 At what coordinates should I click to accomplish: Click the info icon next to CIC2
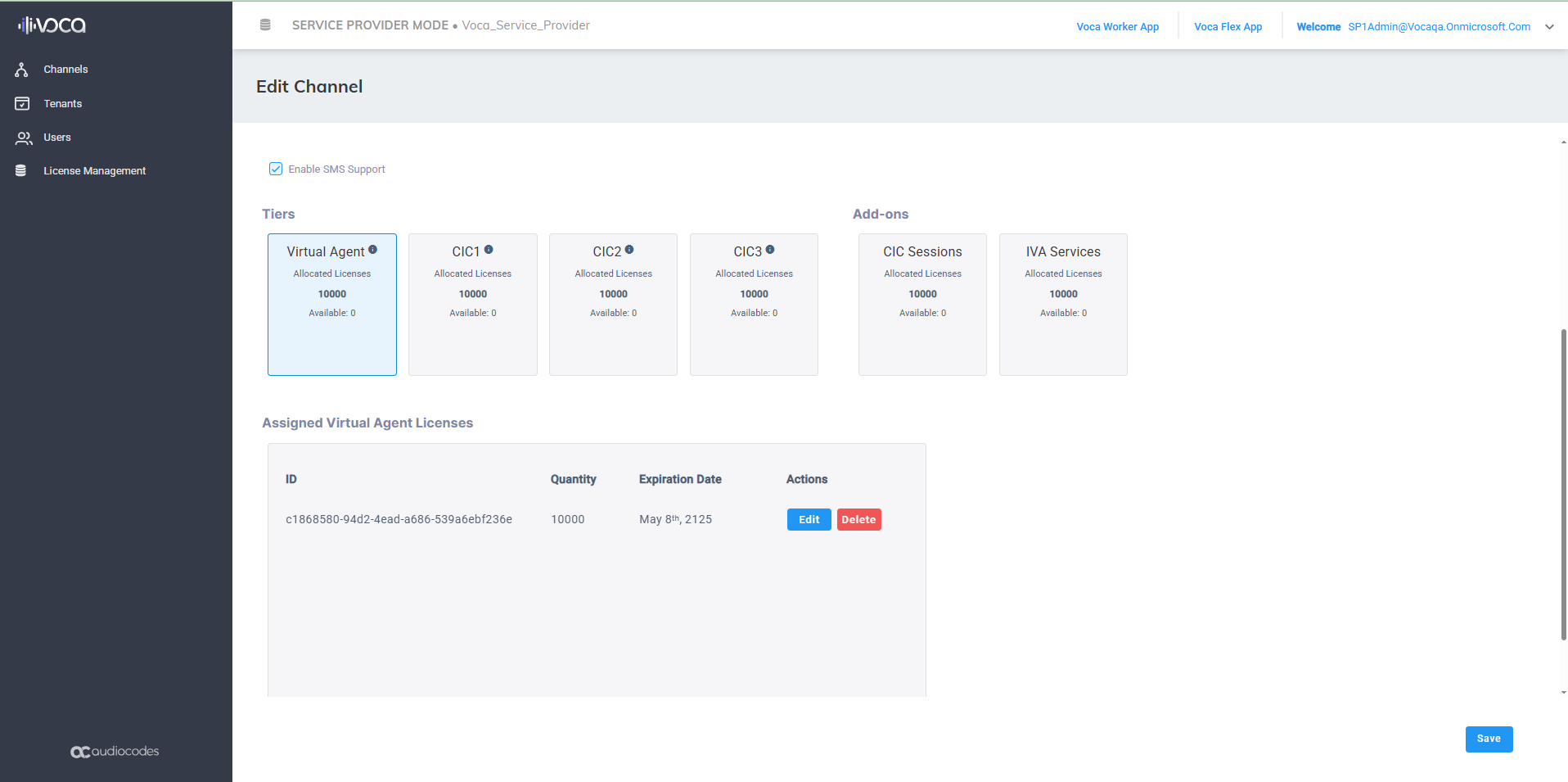coord(629,250)
